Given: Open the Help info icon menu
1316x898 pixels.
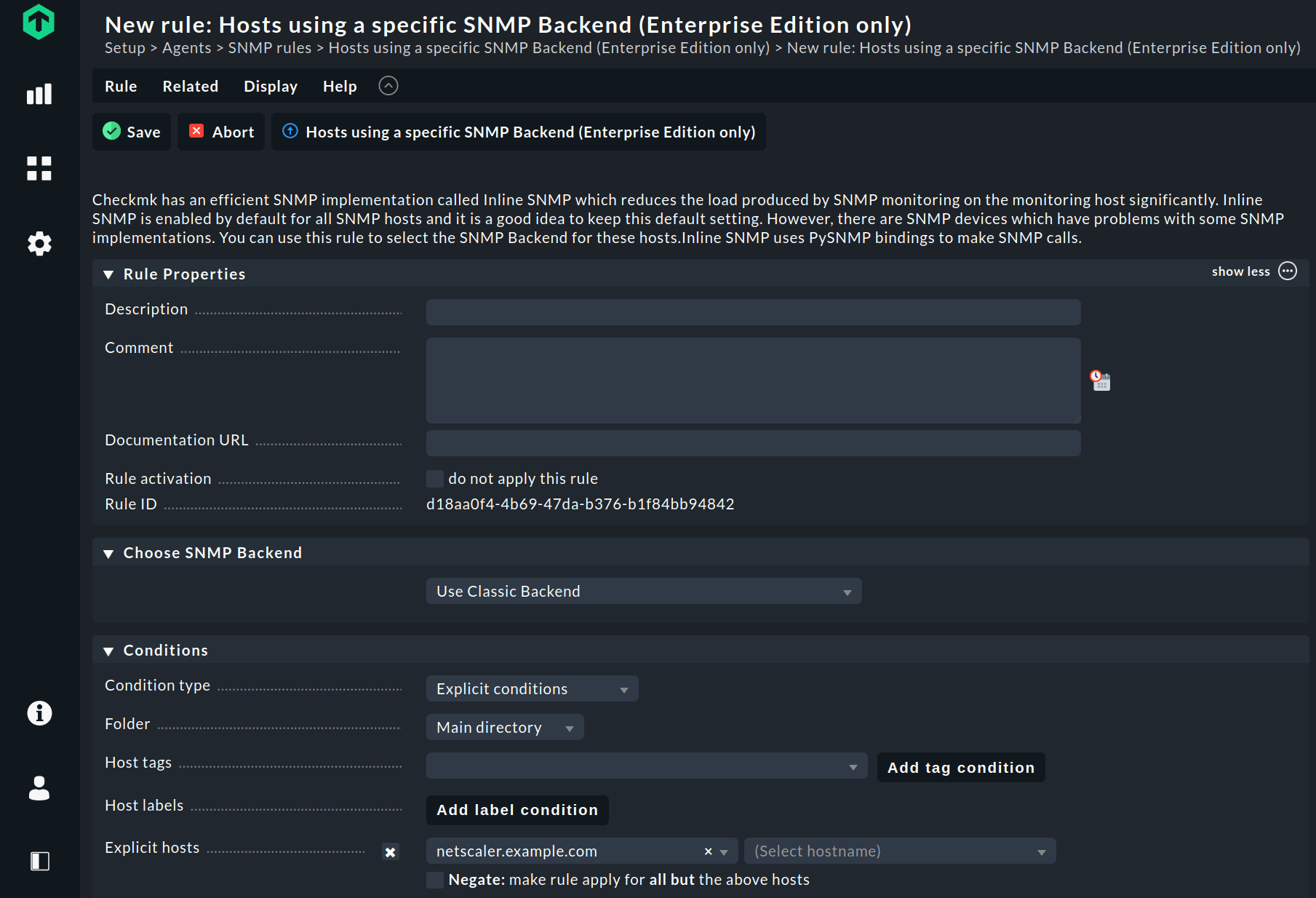Looking at the screenshot, I should tap(39, 712).
